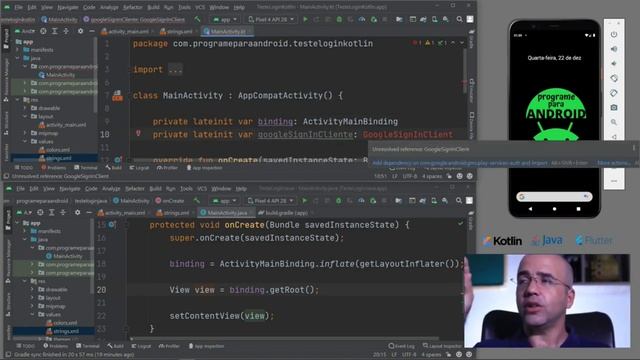Open Tools menu in Kotlin window

pyautogui.click(x=184, y=7)
